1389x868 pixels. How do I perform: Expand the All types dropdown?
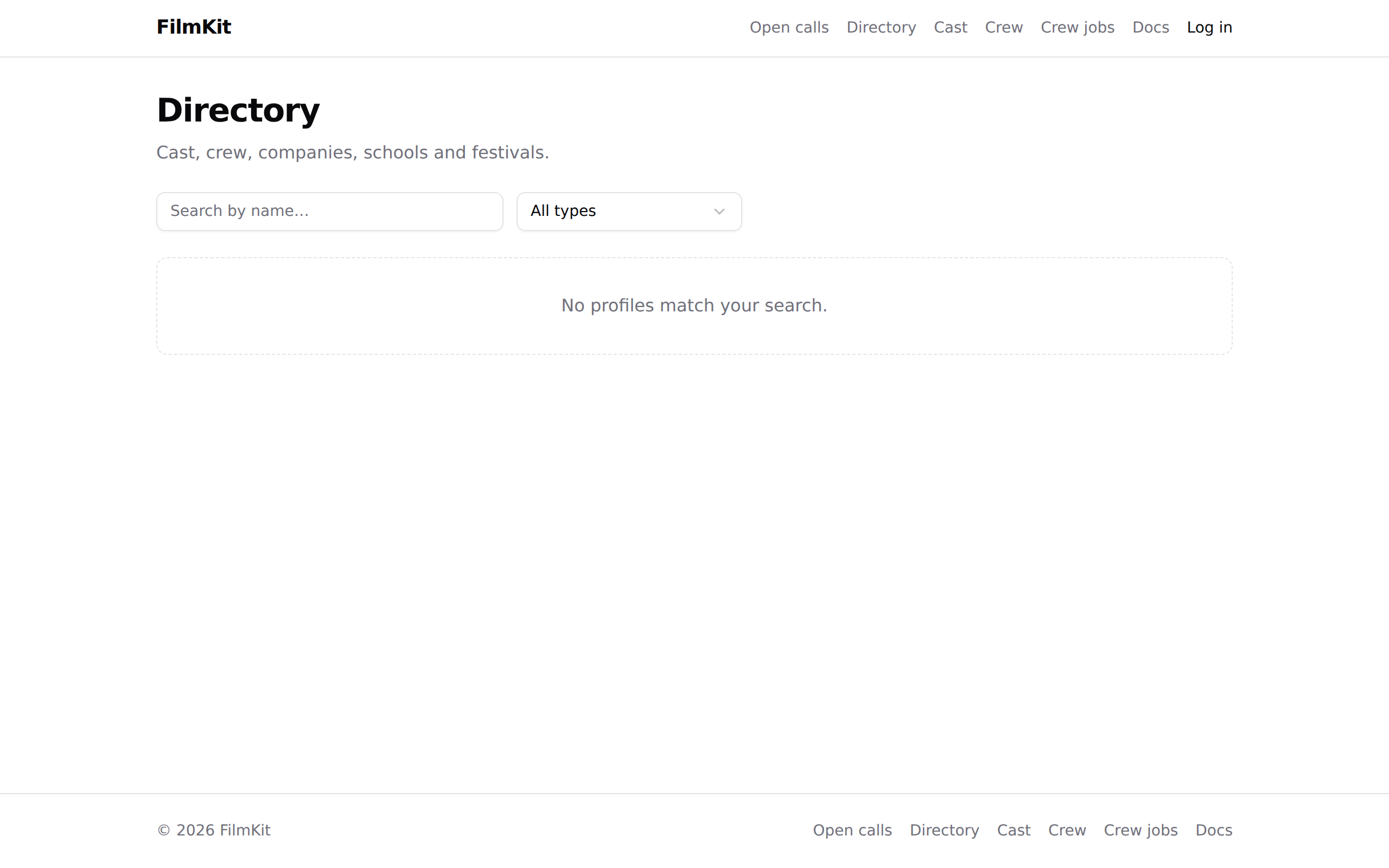tap(629, 211)
